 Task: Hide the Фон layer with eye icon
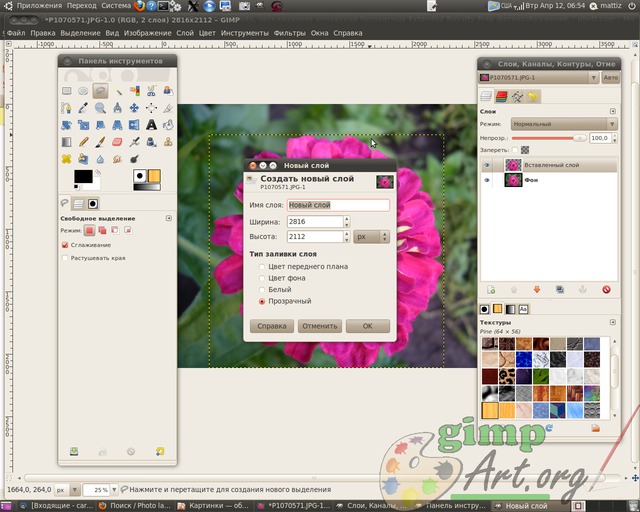coord(487,180)
